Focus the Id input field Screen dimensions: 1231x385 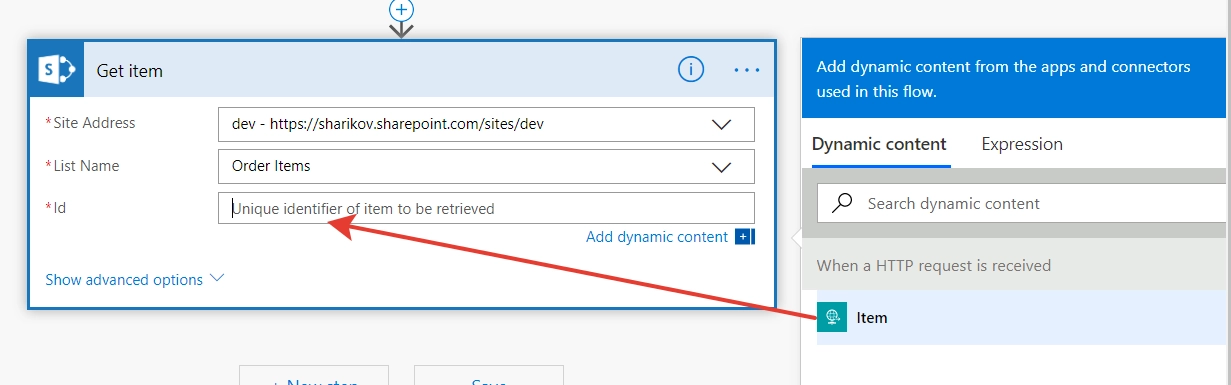click(486, 208)
